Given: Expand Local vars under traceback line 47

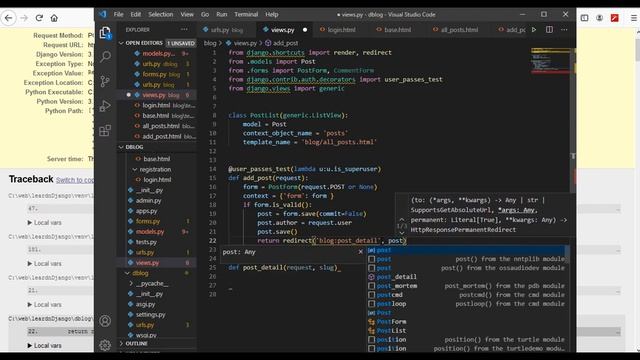Looking at the screenshot, I should pos(44,222).
